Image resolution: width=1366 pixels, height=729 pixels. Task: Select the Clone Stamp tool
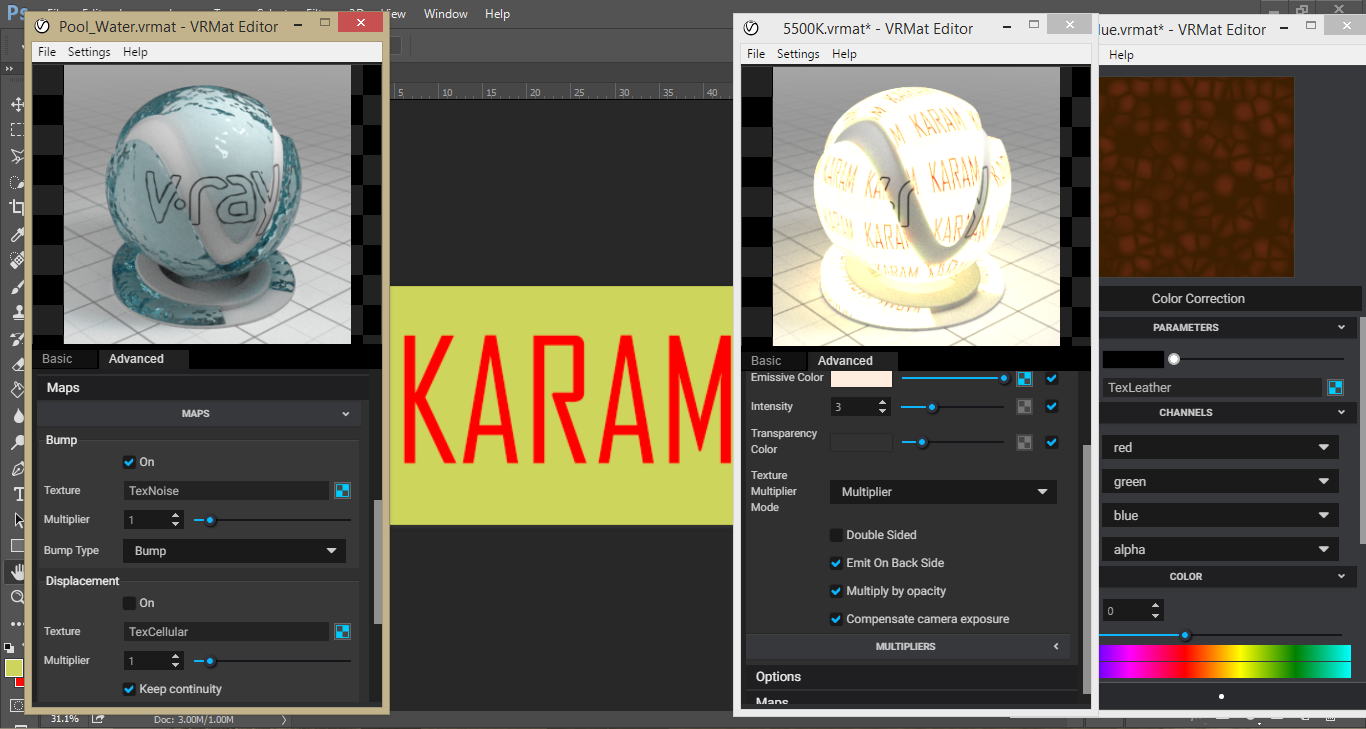coord(17,312)
